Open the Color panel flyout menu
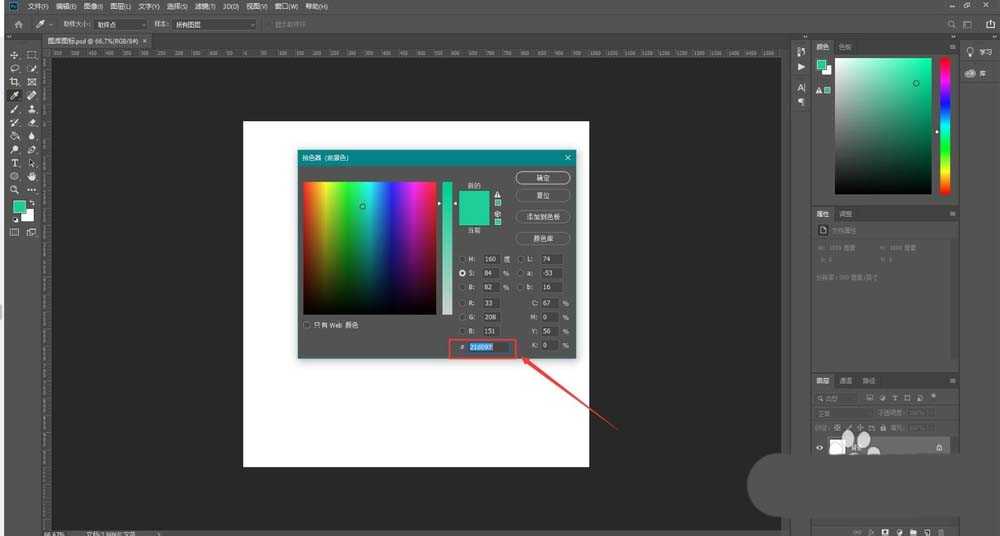Image resolution: width=1000 pixels, height=536 pixels. pyautogui.click(x=952, y=47)
